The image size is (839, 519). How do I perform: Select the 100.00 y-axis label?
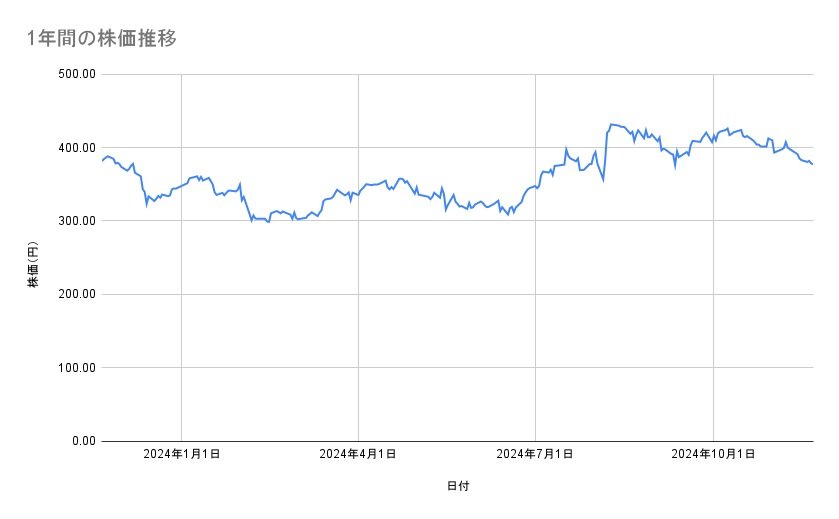click(x=75, y=367)
